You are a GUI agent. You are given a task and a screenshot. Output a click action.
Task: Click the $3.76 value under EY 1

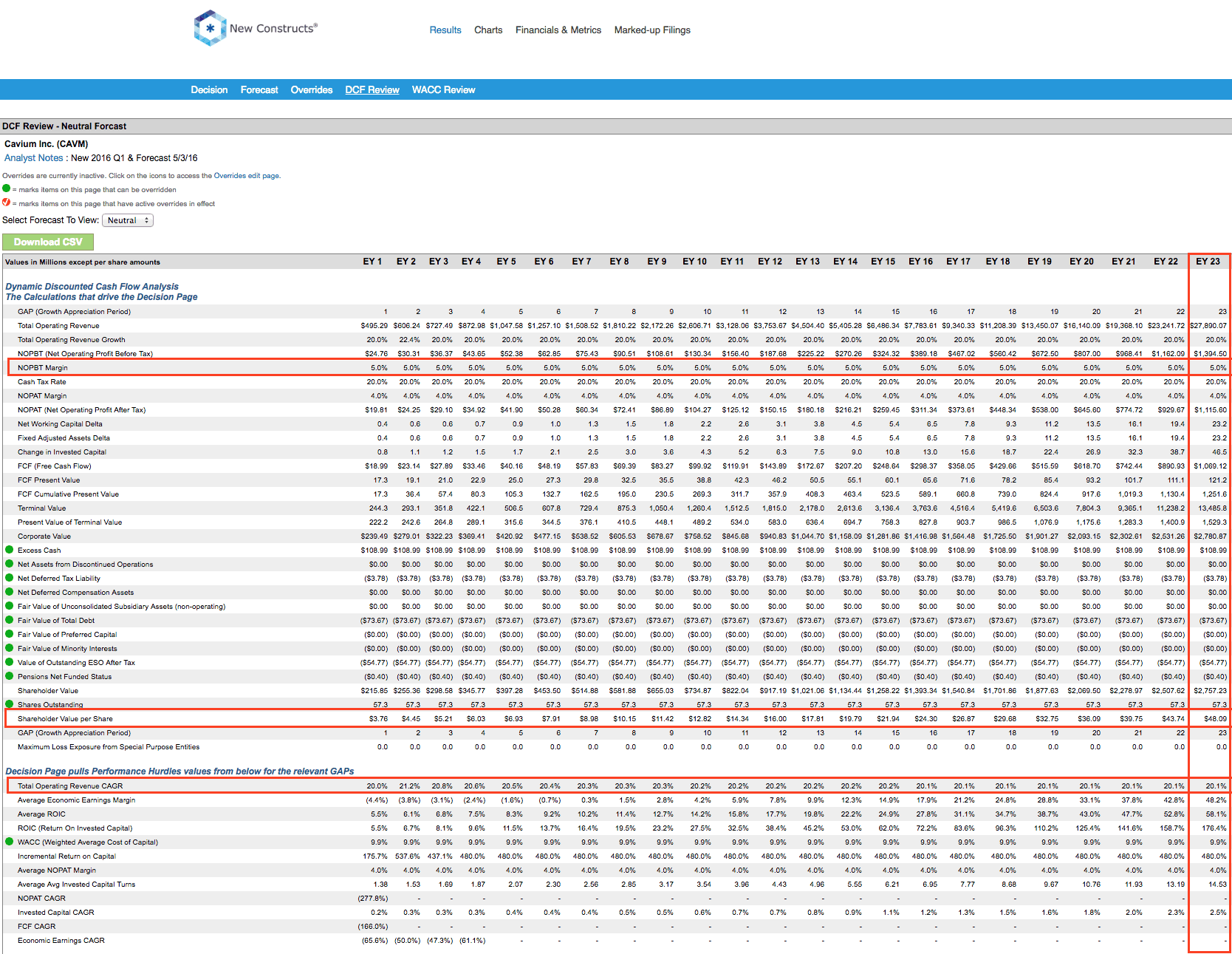pyautogui.click(x=378, y=718)
